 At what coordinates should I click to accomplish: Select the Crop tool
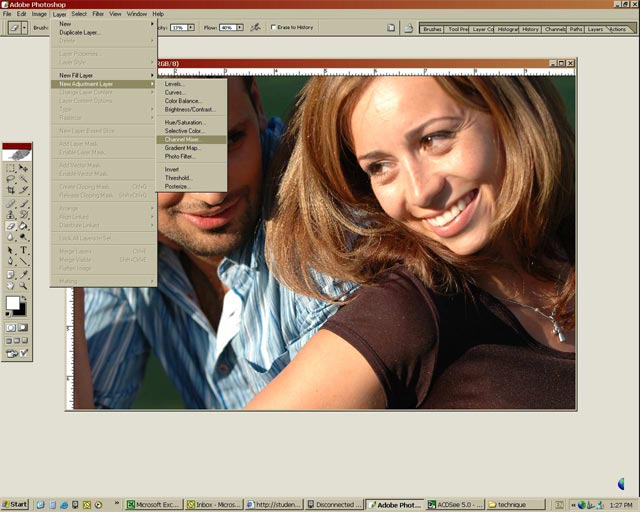pos(11,190)
